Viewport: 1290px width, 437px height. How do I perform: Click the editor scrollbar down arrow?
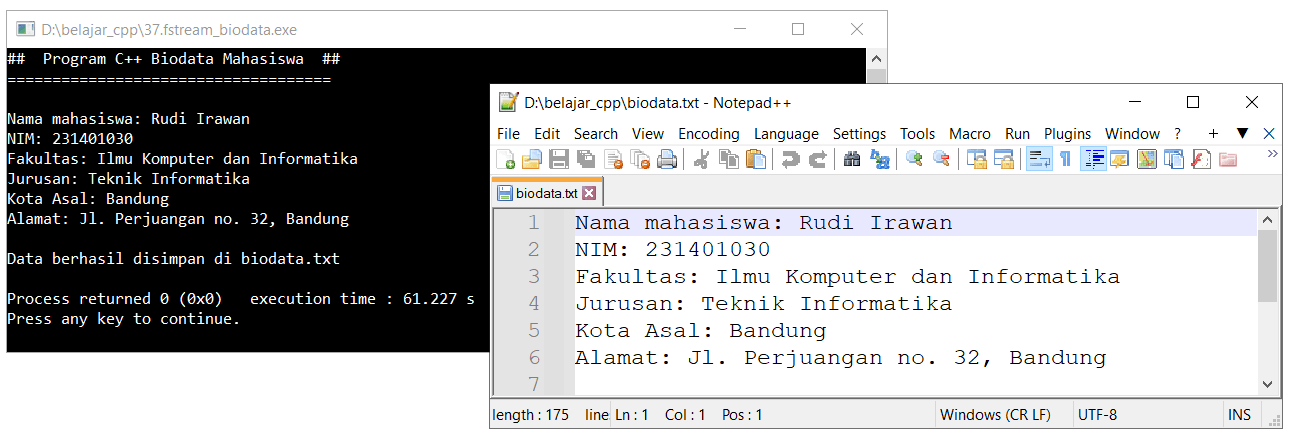pos(1268,383)
